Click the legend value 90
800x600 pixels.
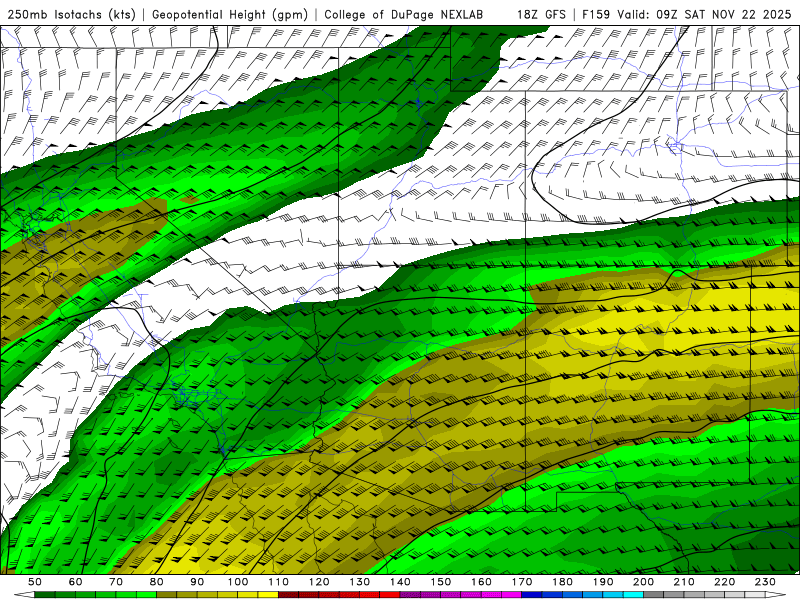coord(197,582)
